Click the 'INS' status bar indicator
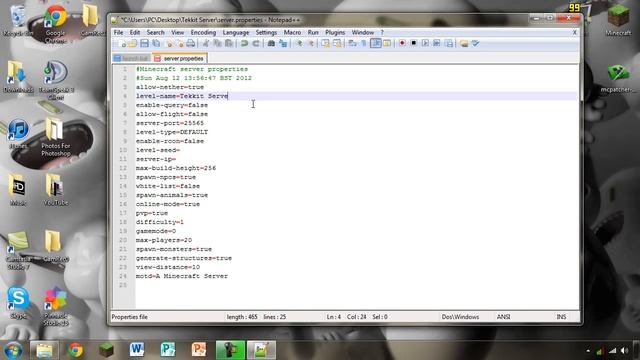640x360 pixels. 561,317
